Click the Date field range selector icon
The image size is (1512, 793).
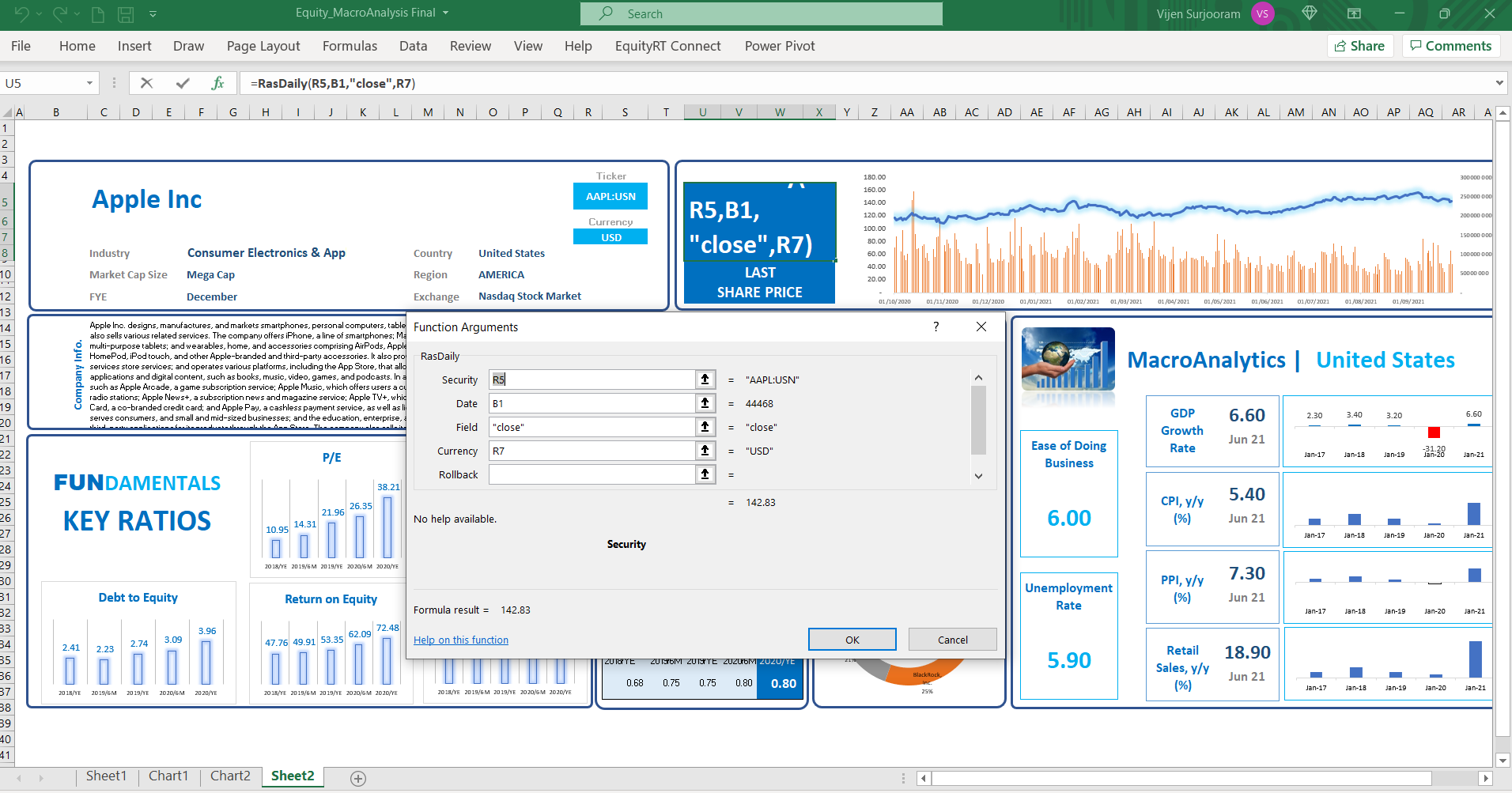click(x=705, y=403)
